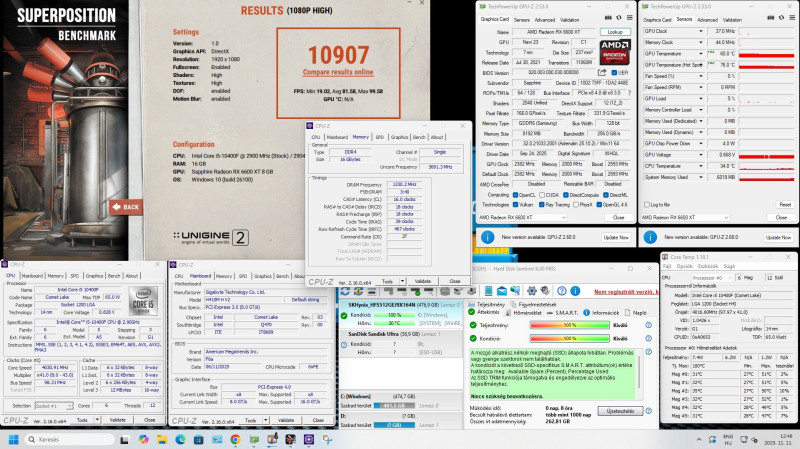This screenshot has height=449, width=800.
Task: Open the hamburger menu in GPU-Z Graphics Card window
Action: (630, 18)
